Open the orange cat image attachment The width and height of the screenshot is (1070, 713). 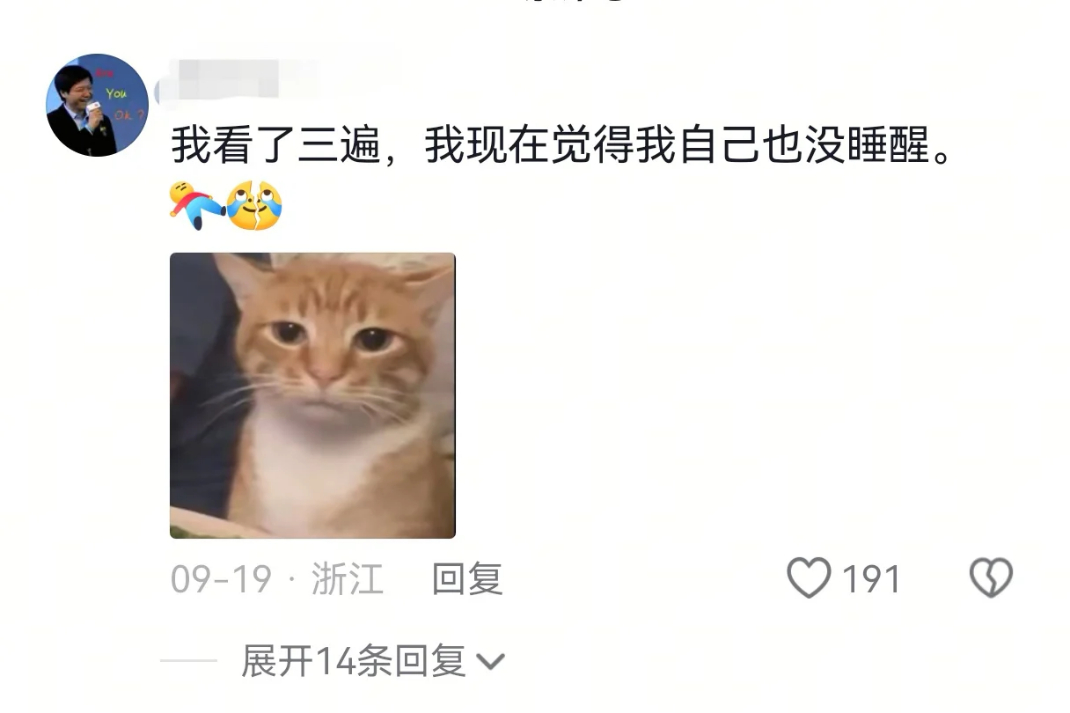(x=313, y=396)
